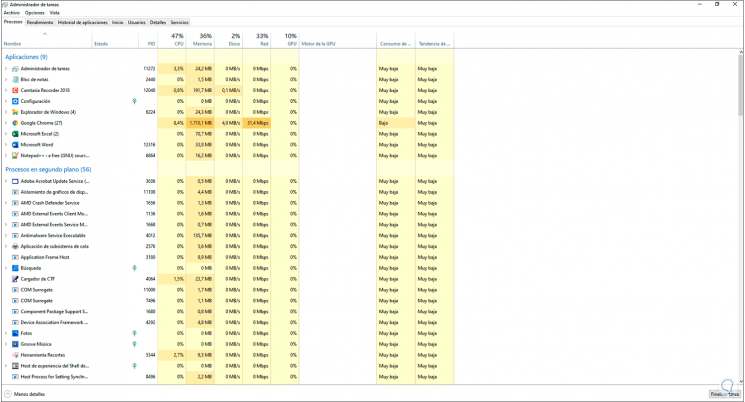Expand the Microsoft Excel (2) group
This screenshot has width=745, height=402.
6,134
